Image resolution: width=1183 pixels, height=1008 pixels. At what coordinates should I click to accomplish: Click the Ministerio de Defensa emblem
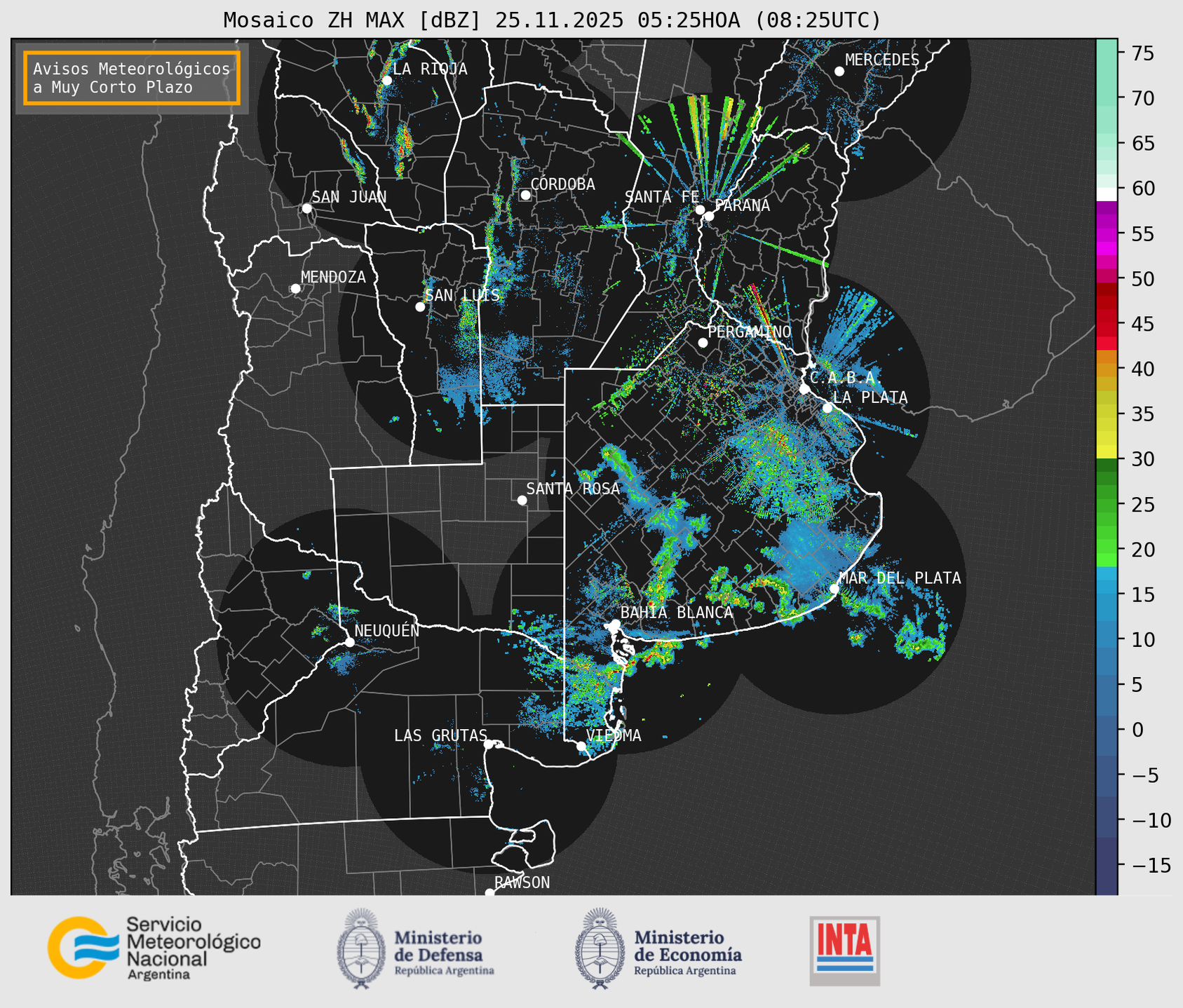click(x=362, y=949)
